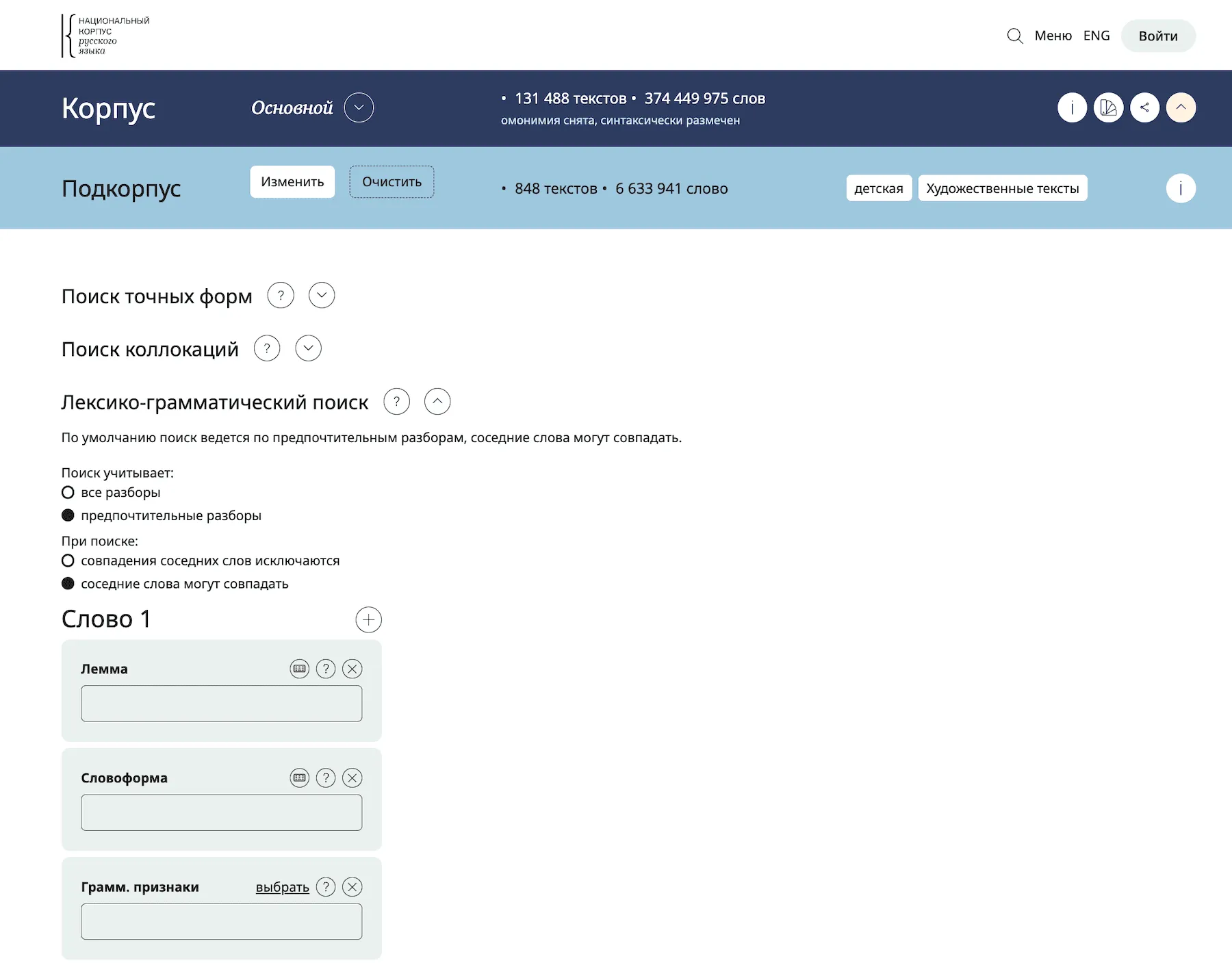Click the детская subcorpus tag
Image resolution: width=1232 pixels, height=963 pixels.
point(879,188)
